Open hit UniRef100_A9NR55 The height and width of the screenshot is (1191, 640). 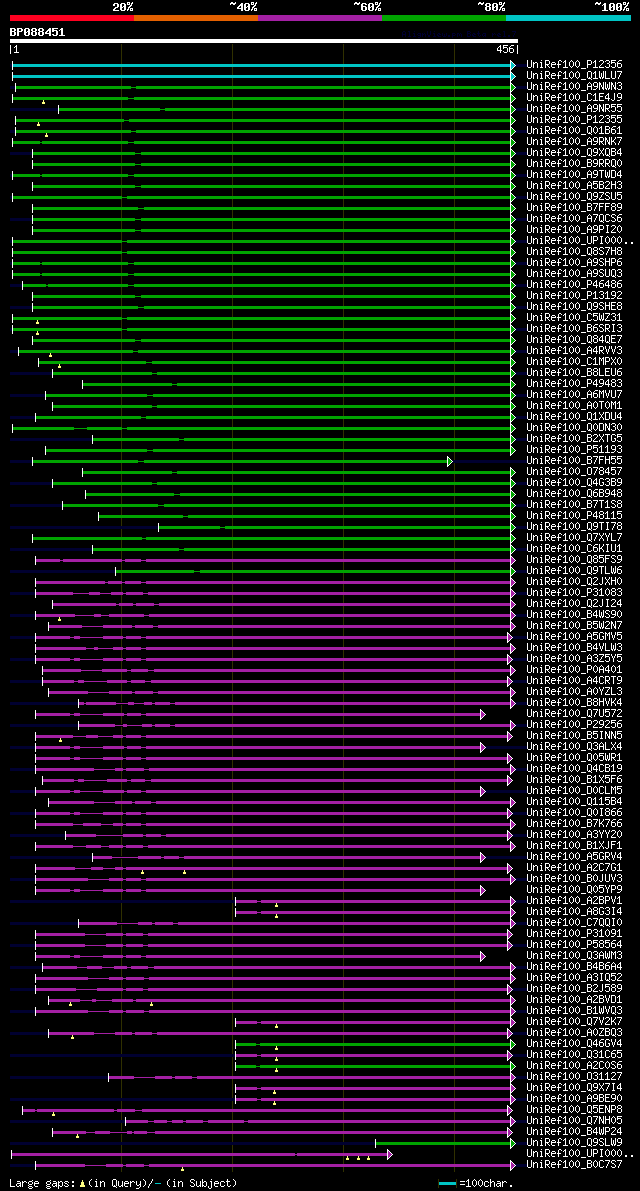coord(574,109)
